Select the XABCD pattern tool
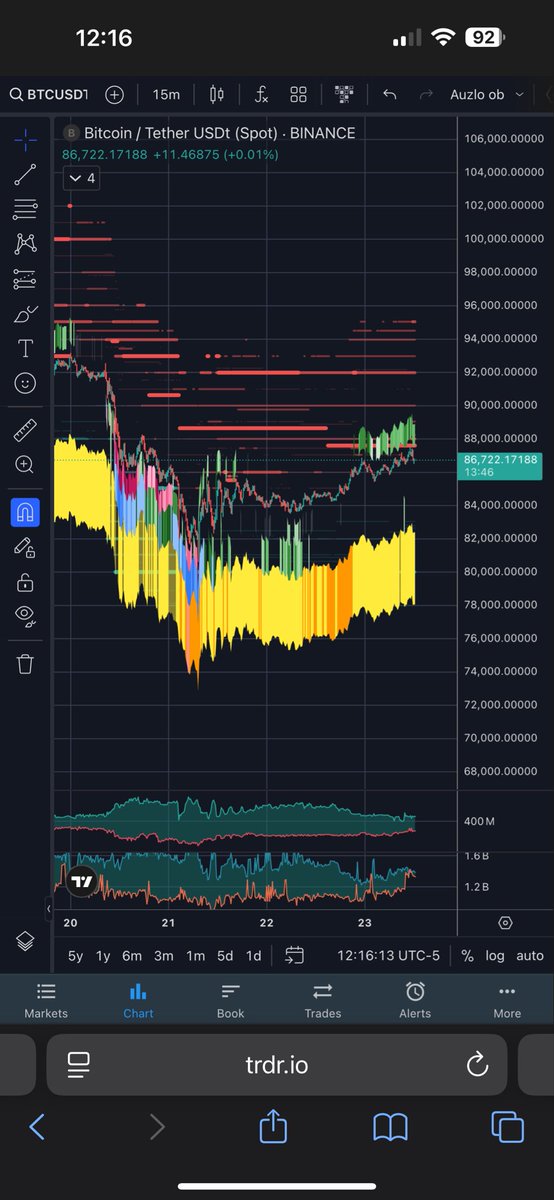The image size is (554, 1200). [25, 243]
